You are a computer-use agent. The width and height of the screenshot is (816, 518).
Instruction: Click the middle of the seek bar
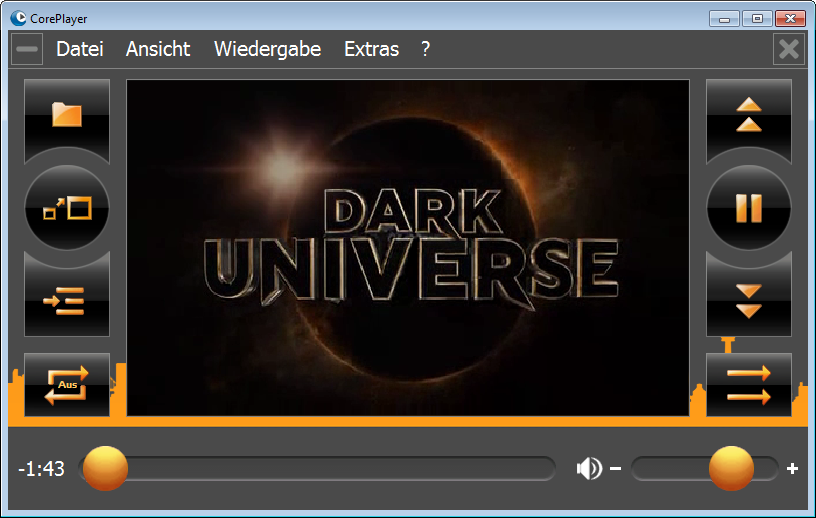point(317,469)
